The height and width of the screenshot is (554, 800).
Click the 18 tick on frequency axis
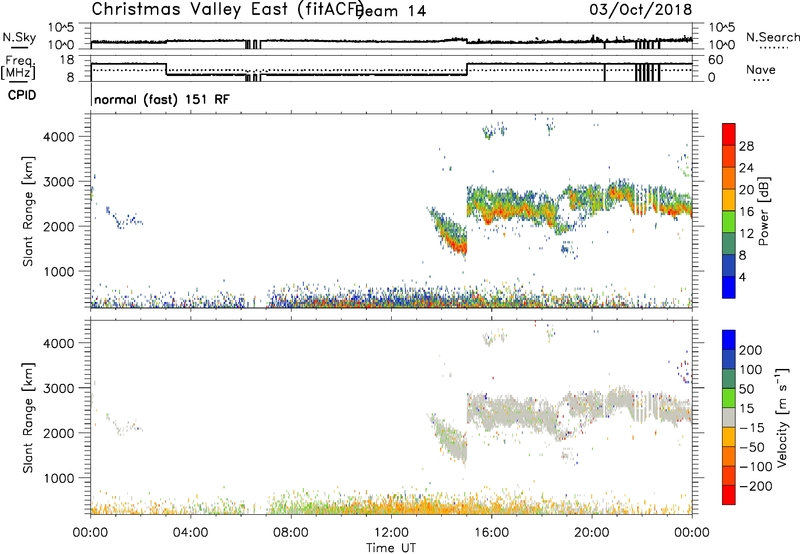[67, 60]
